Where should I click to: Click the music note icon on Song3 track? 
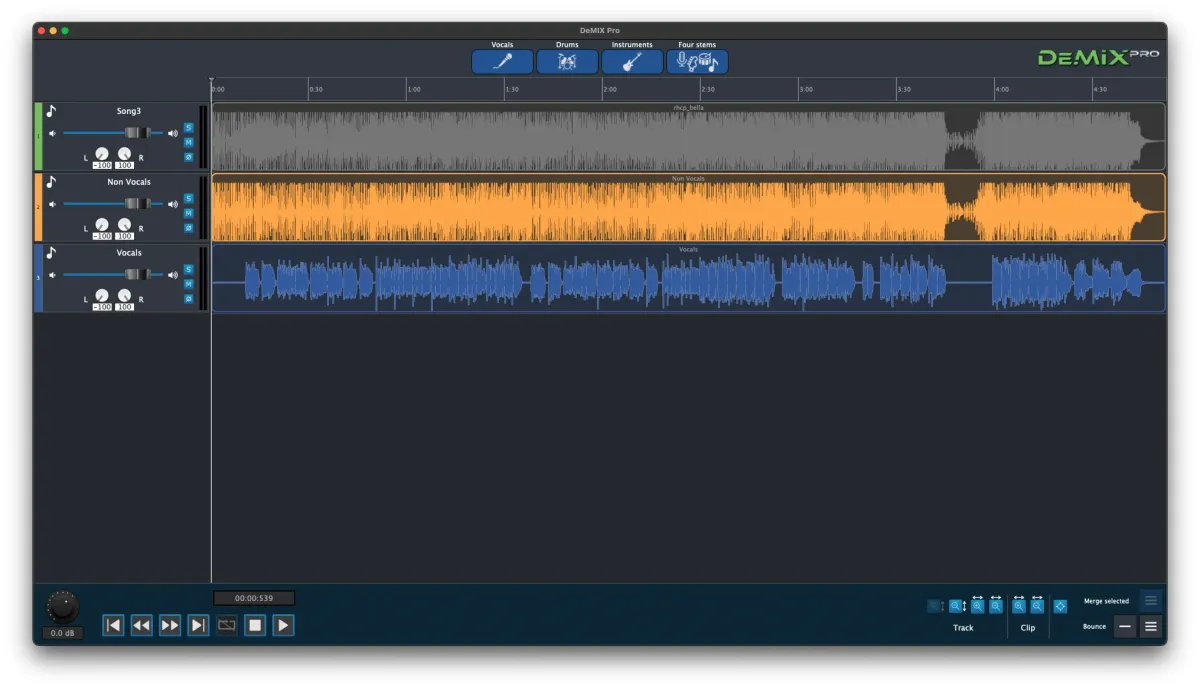click(51, 111)
